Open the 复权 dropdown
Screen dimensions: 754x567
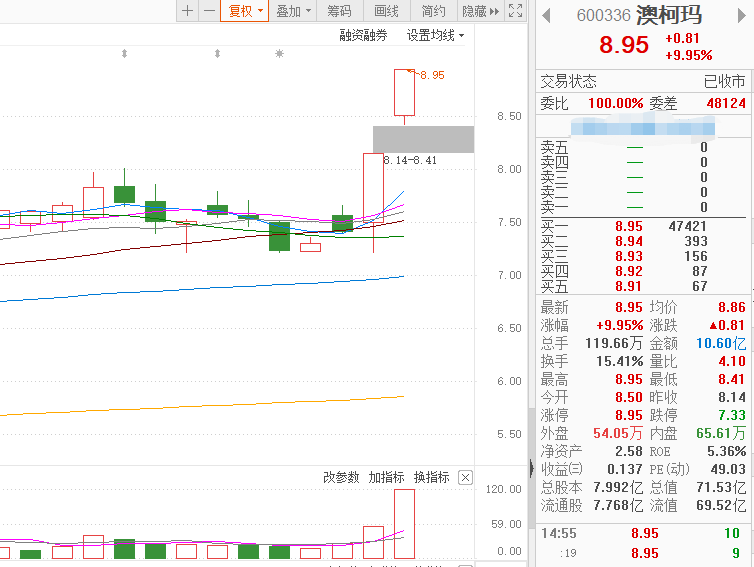(244, 11)
